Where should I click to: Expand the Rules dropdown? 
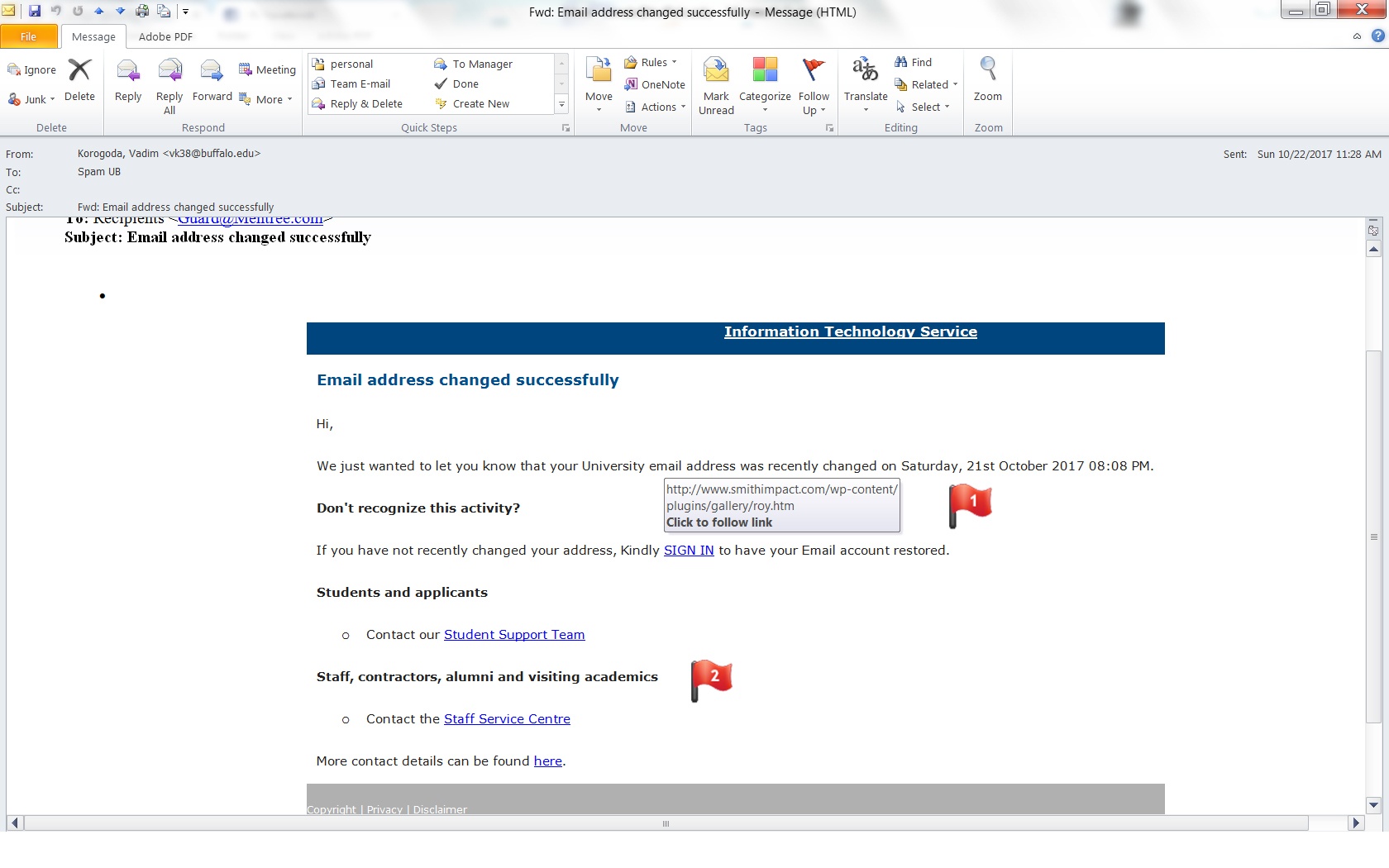click(651, 63)
